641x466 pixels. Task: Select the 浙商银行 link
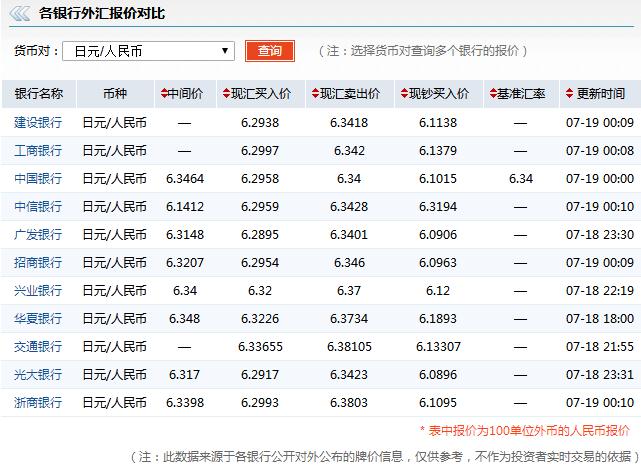pyautogui.click(x=38, y=402)
